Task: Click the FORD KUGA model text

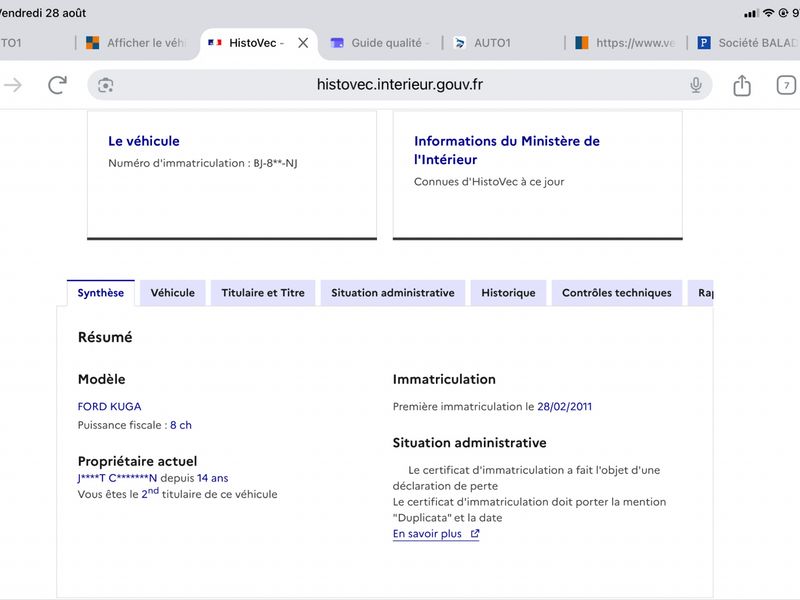Action: tap(109, 407)
